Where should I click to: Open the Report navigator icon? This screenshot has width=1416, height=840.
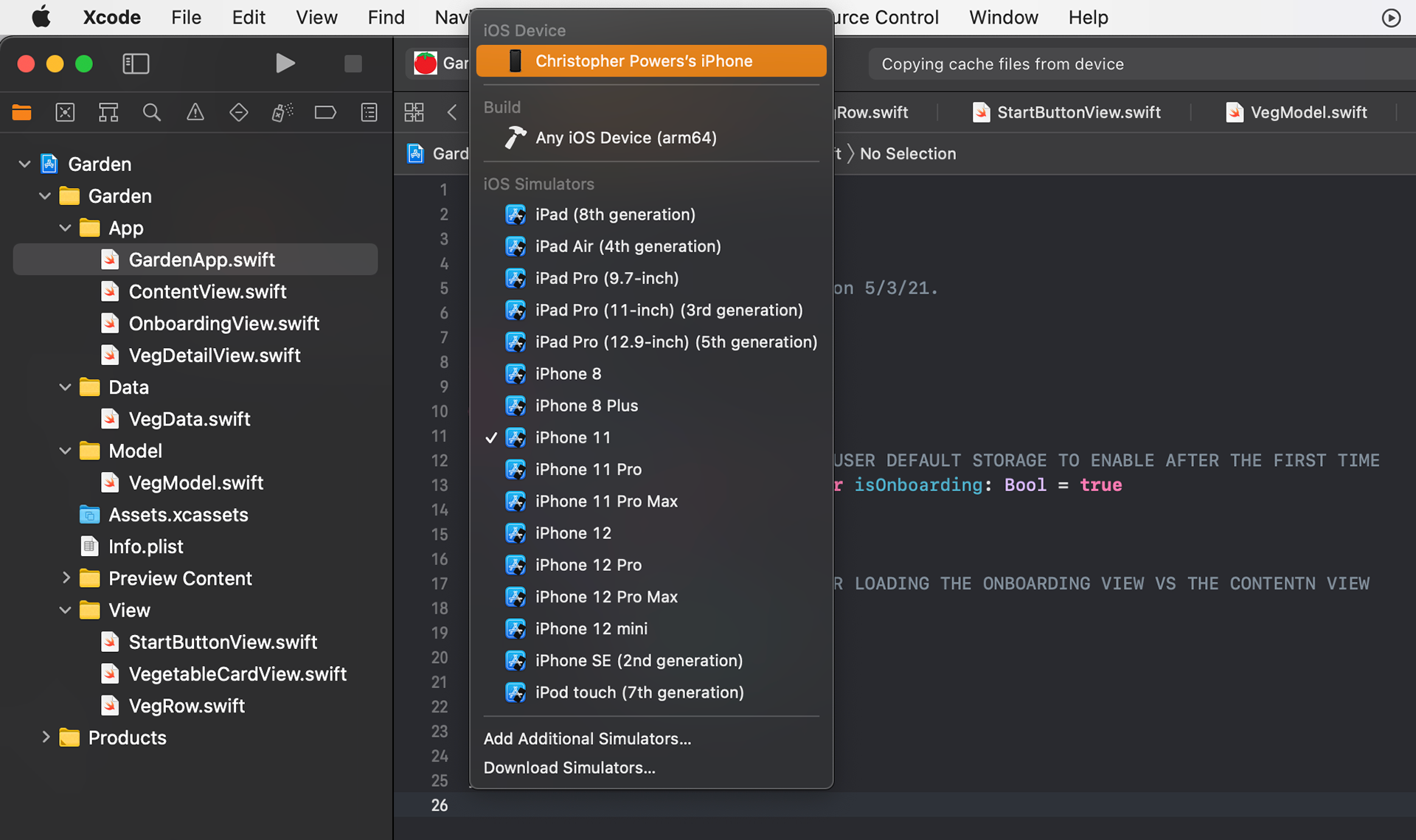click(369, 112)
